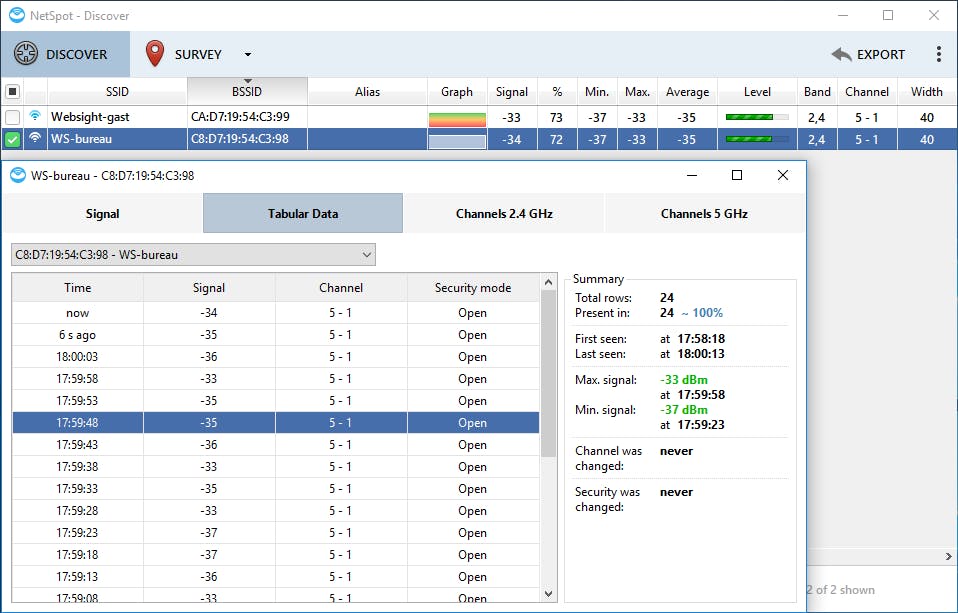Image resolution: width=958 pixels, height=613 pixels.
Task: Close the WS-bureau details window
Action: pyautogui.click(x=783, y=175)
